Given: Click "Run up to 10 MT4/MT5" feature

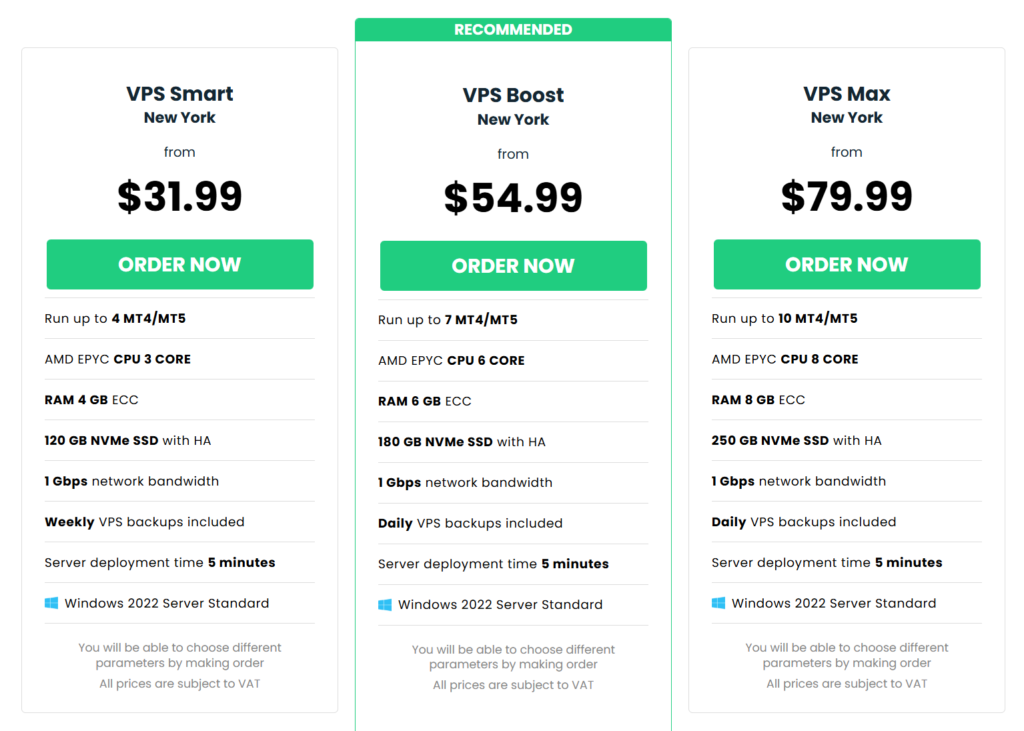Looking at the screenshot, I should click(784, 319).
